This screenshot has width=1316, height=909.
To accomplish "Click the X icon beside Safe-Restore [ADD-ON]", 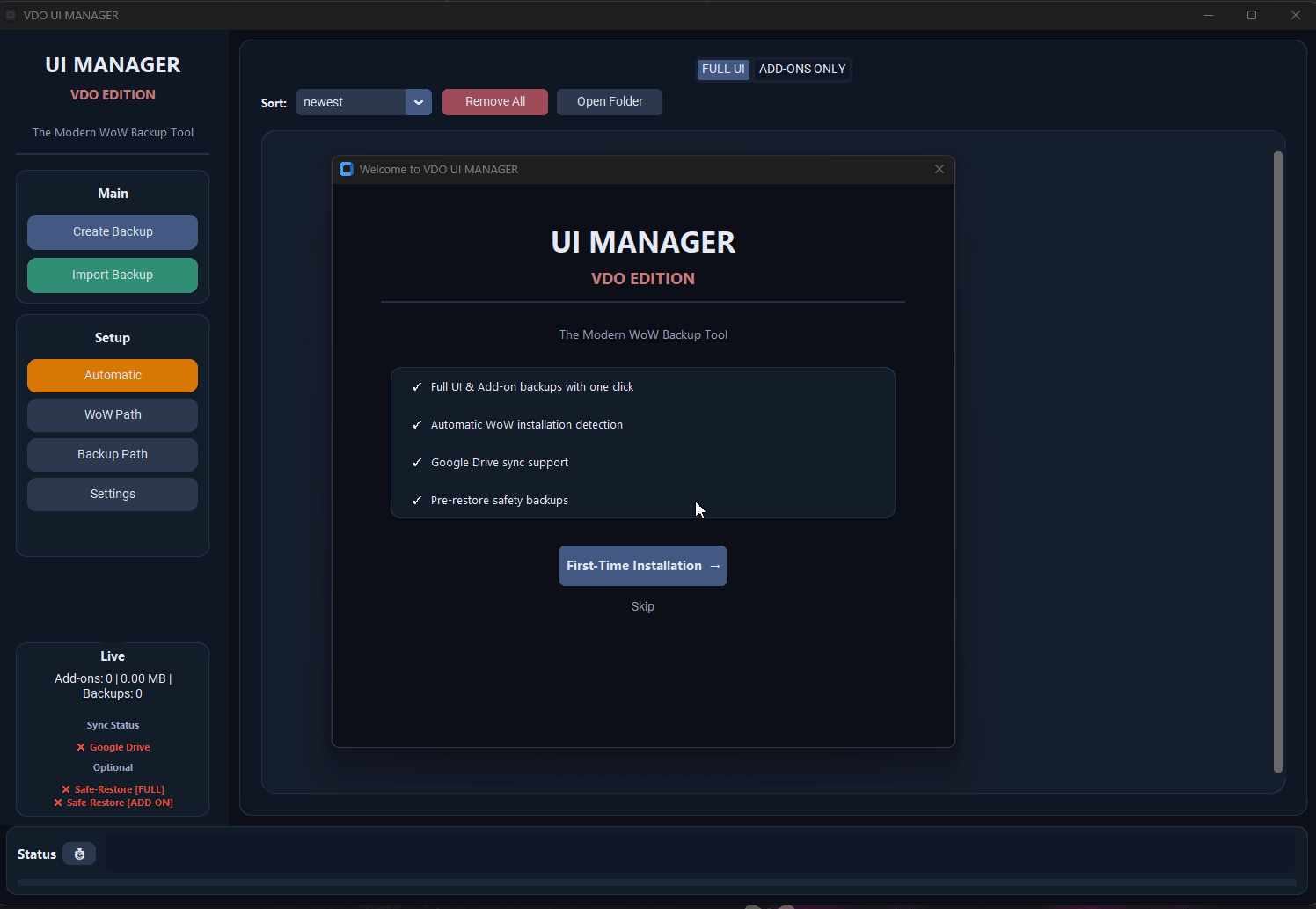I will (x=58, y=803).
